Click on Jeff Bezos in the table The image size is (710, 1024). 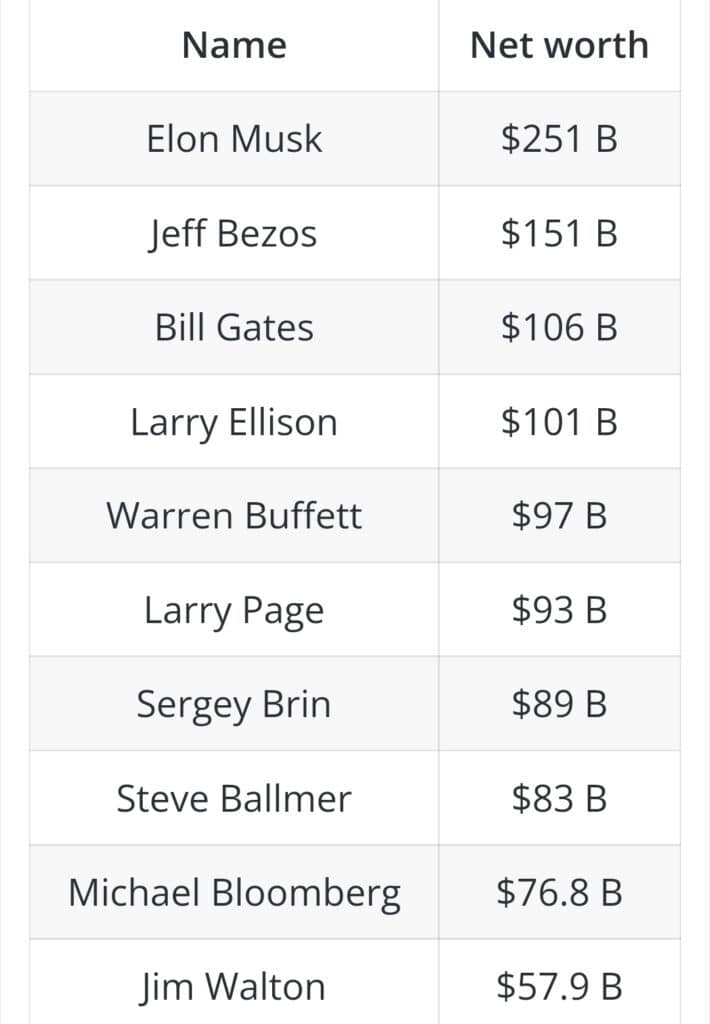[x=233, y=234]
